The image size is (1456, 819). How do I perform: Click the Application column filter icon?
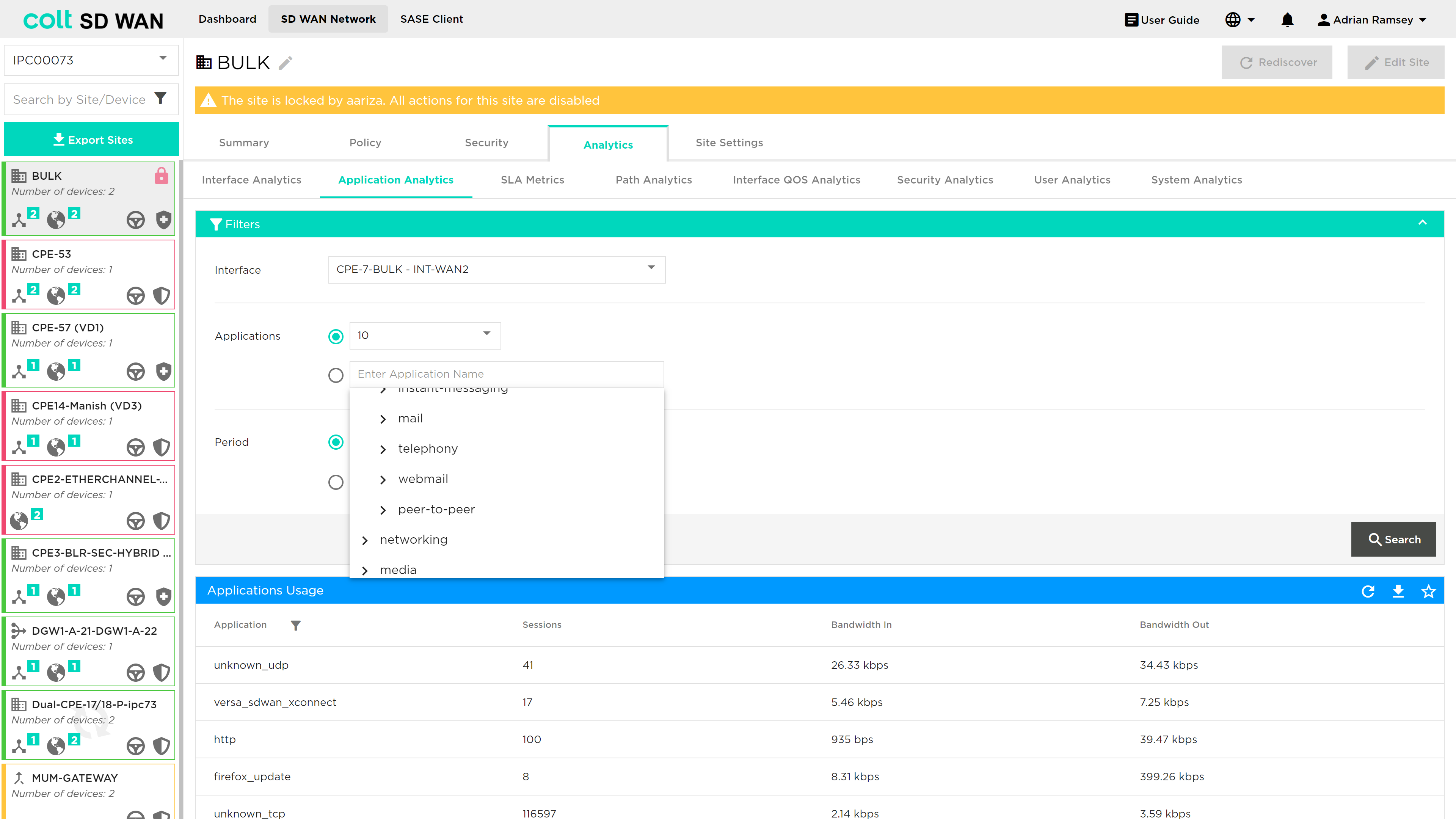(x=296, y=625)
